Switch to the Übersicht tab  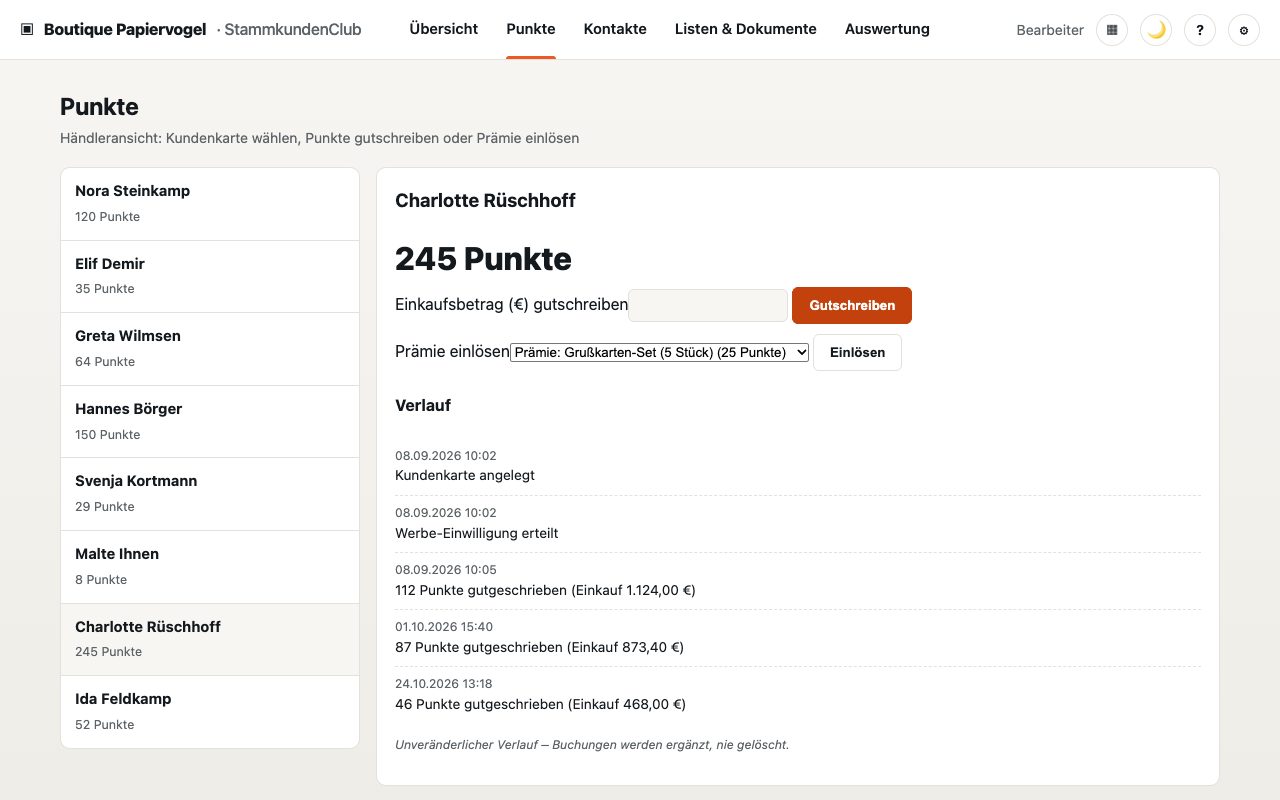[444, 29]
